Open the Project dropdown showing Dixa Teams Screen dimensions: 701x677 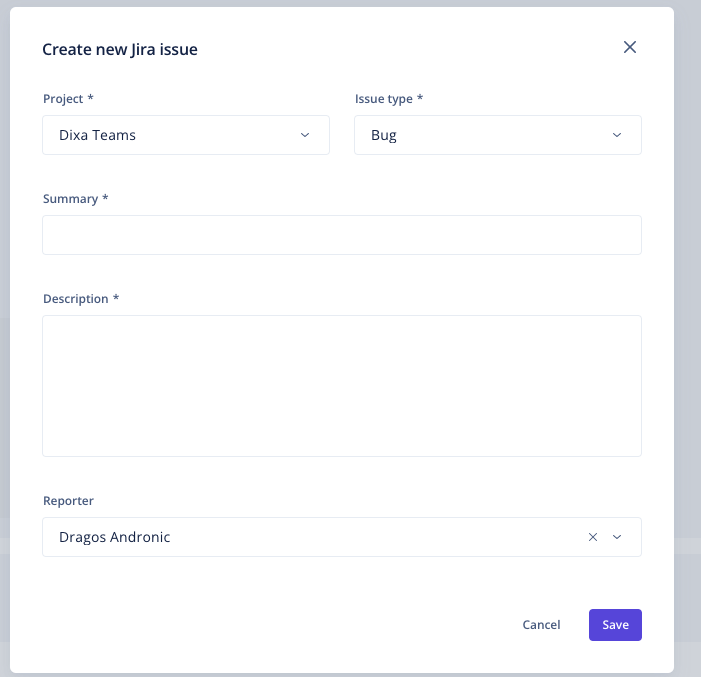(186, 135)
